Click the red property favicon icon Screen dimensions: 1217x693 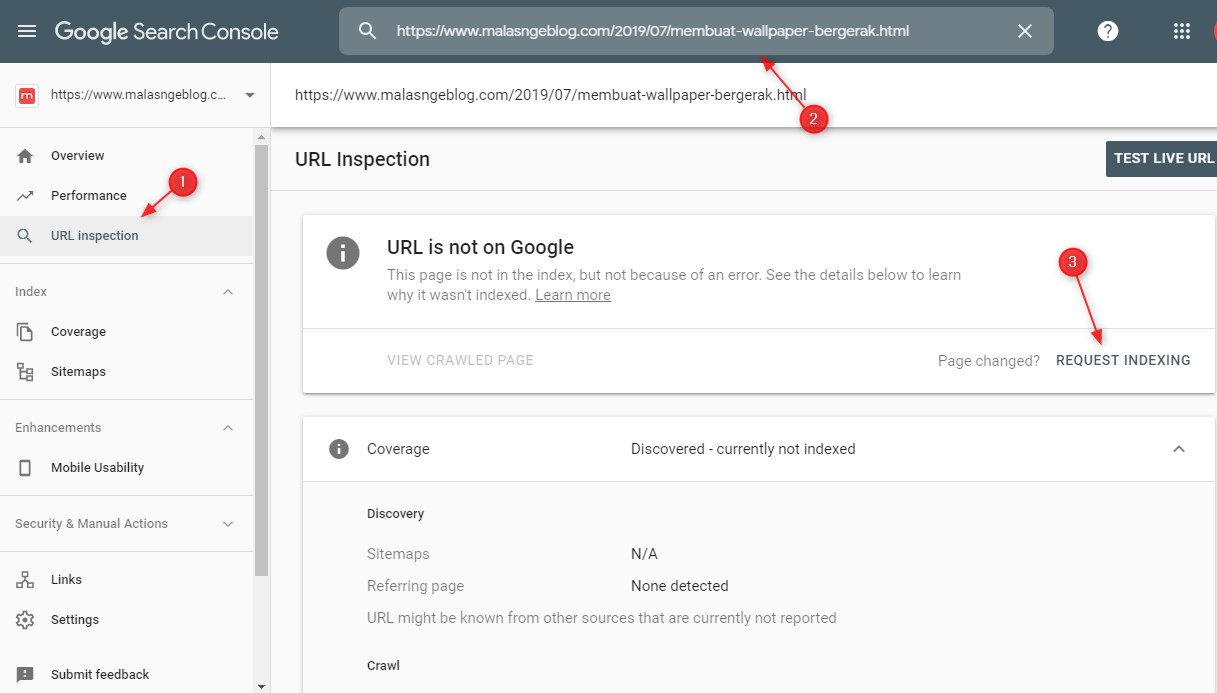(x=27, y=95)
